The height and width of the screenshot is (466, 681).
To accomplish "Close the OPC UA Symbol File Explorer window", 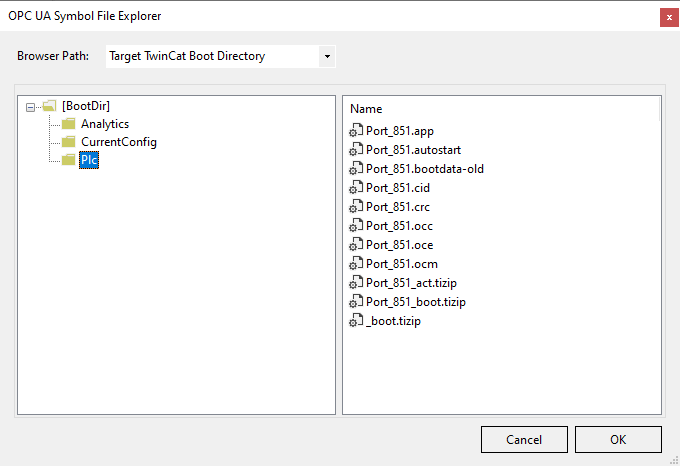I will click(x=669, y=18).
